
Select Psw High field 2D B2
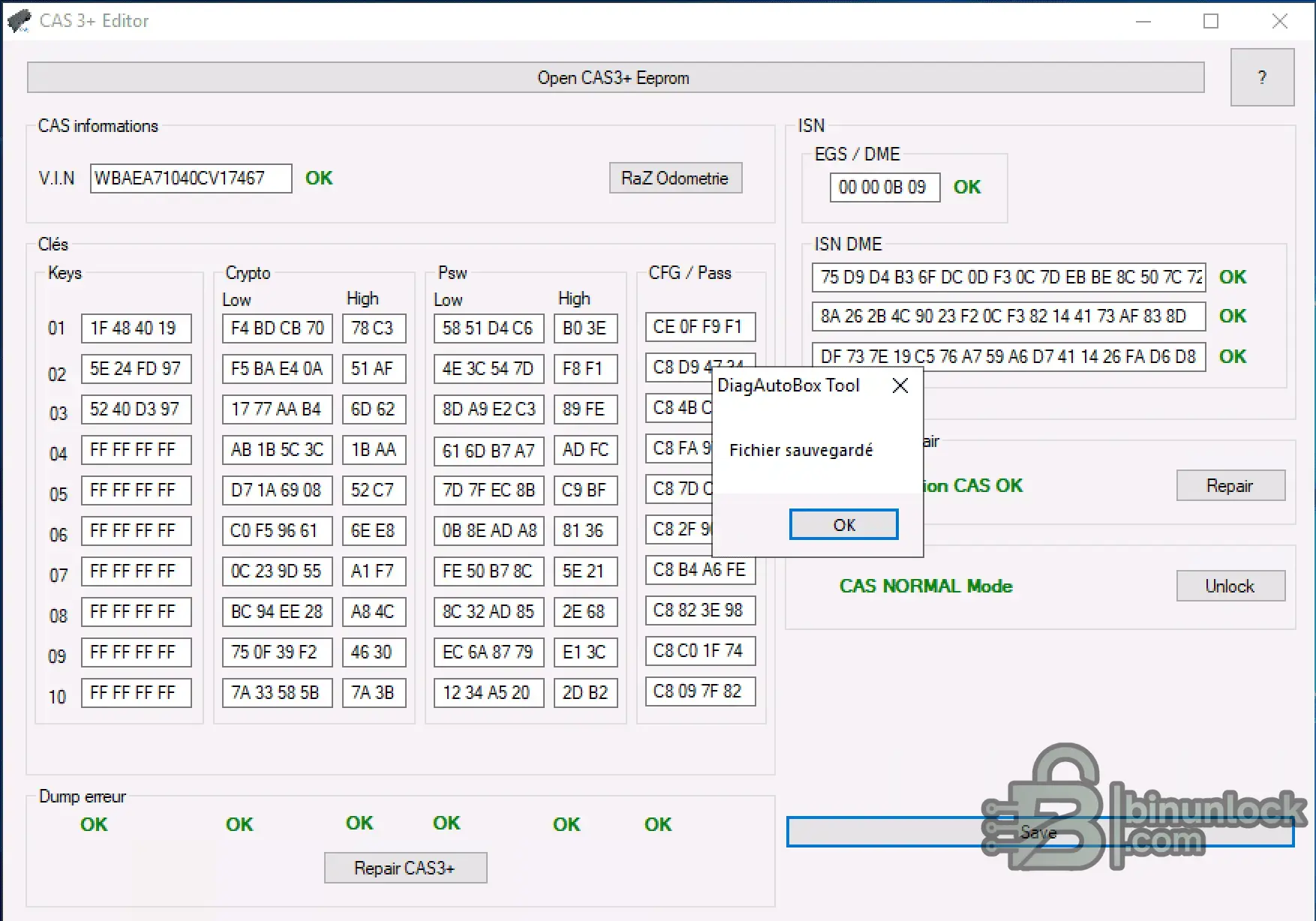click(585, 693)
